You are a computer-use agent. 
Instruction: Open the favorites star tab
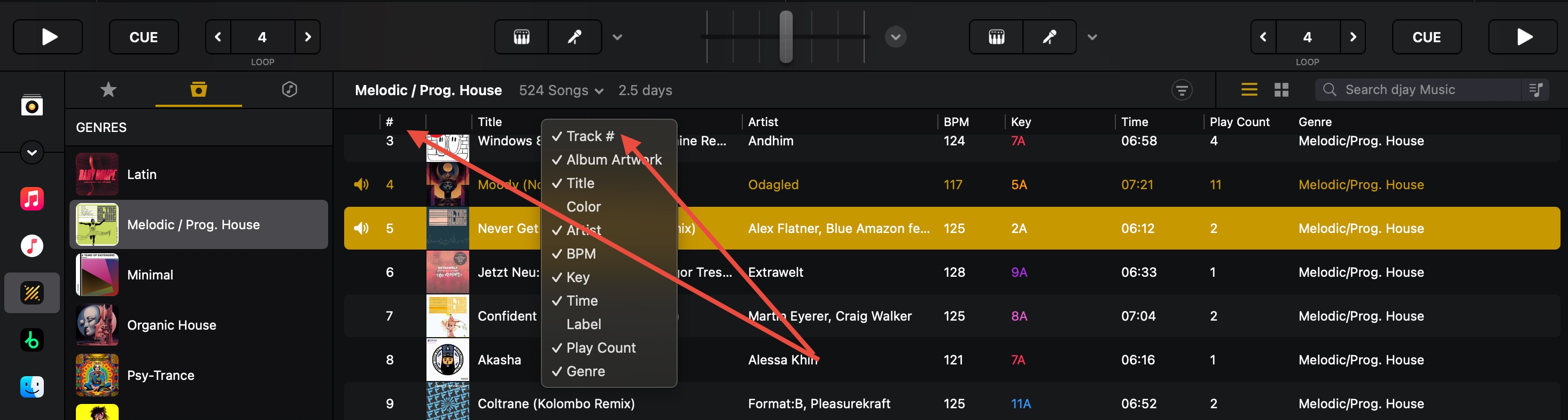click(108, 89)
